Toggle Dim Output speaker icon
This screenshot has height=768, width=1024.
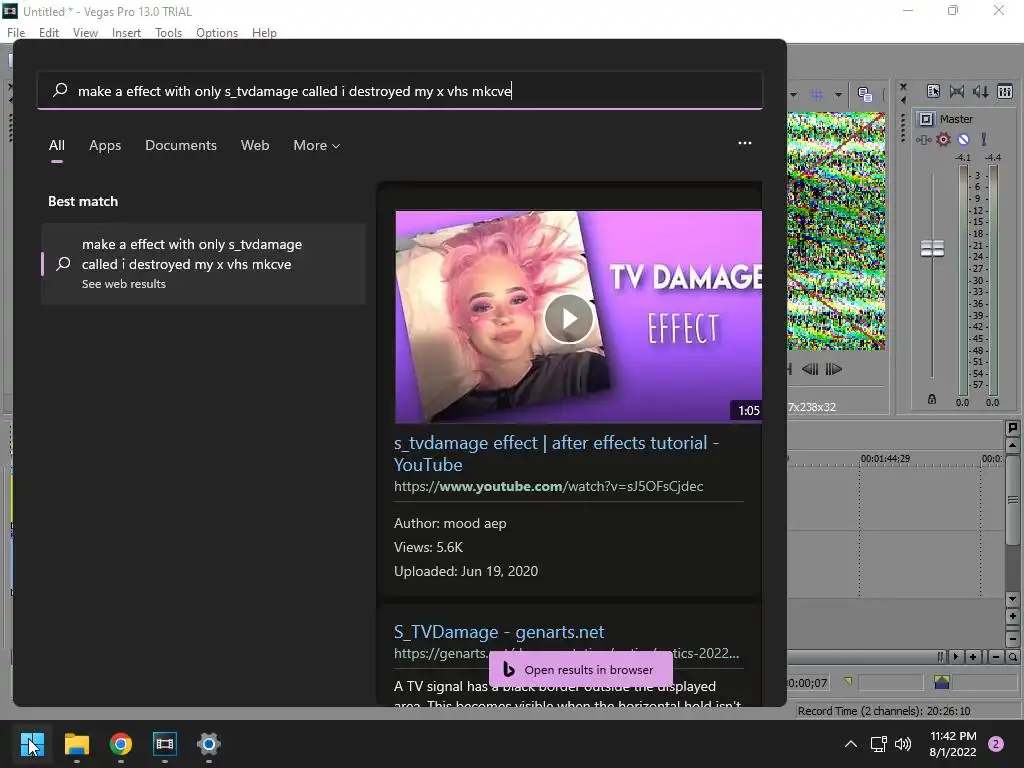point(981,91)
